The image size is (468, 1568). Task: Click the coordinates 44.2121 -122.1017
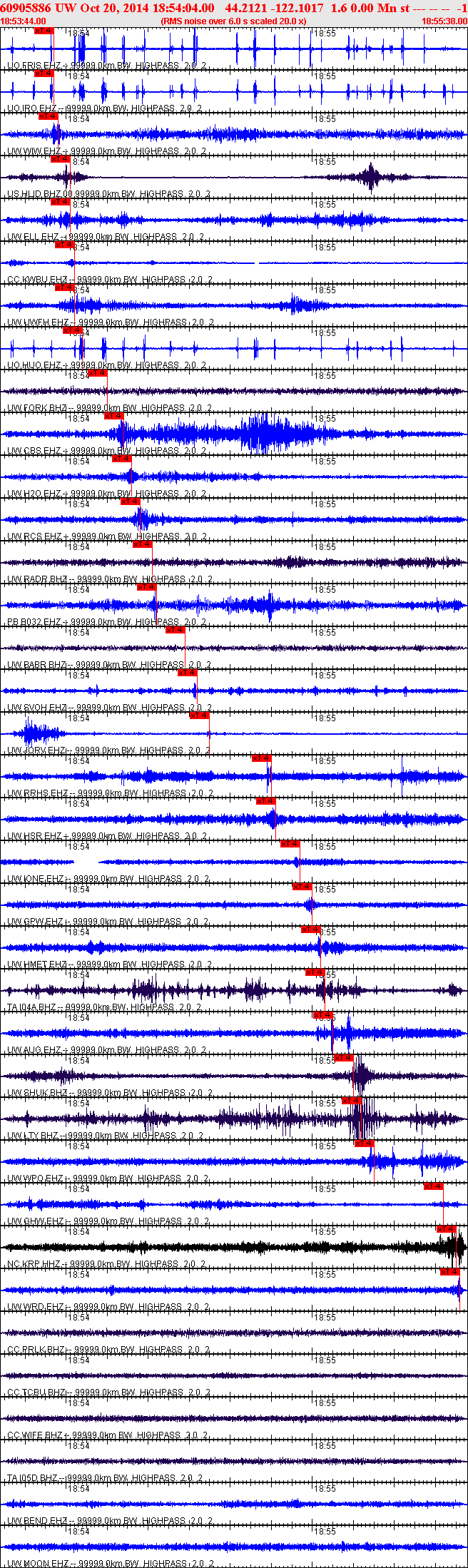[x=274, y=8]
